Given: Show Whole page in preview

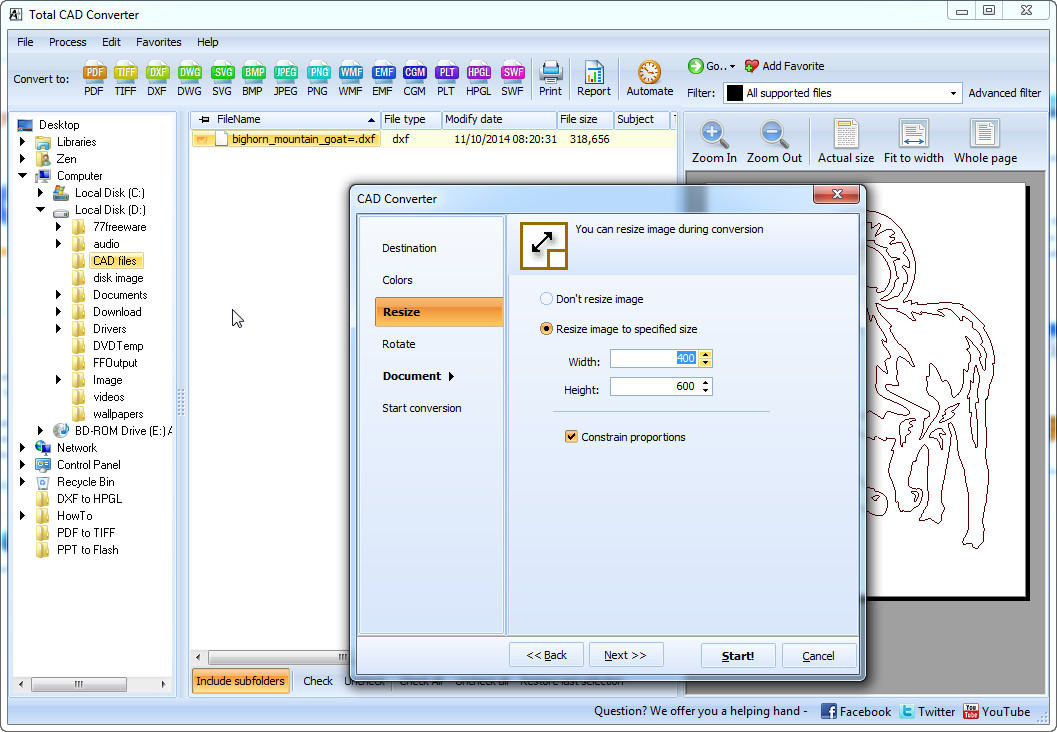Looking at the screenshot, I should coord(985,142).
